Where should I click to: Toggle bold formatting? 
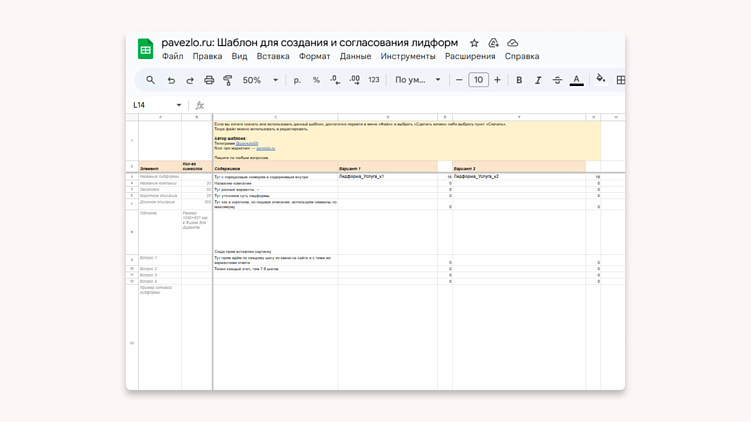tap(519, 80)
